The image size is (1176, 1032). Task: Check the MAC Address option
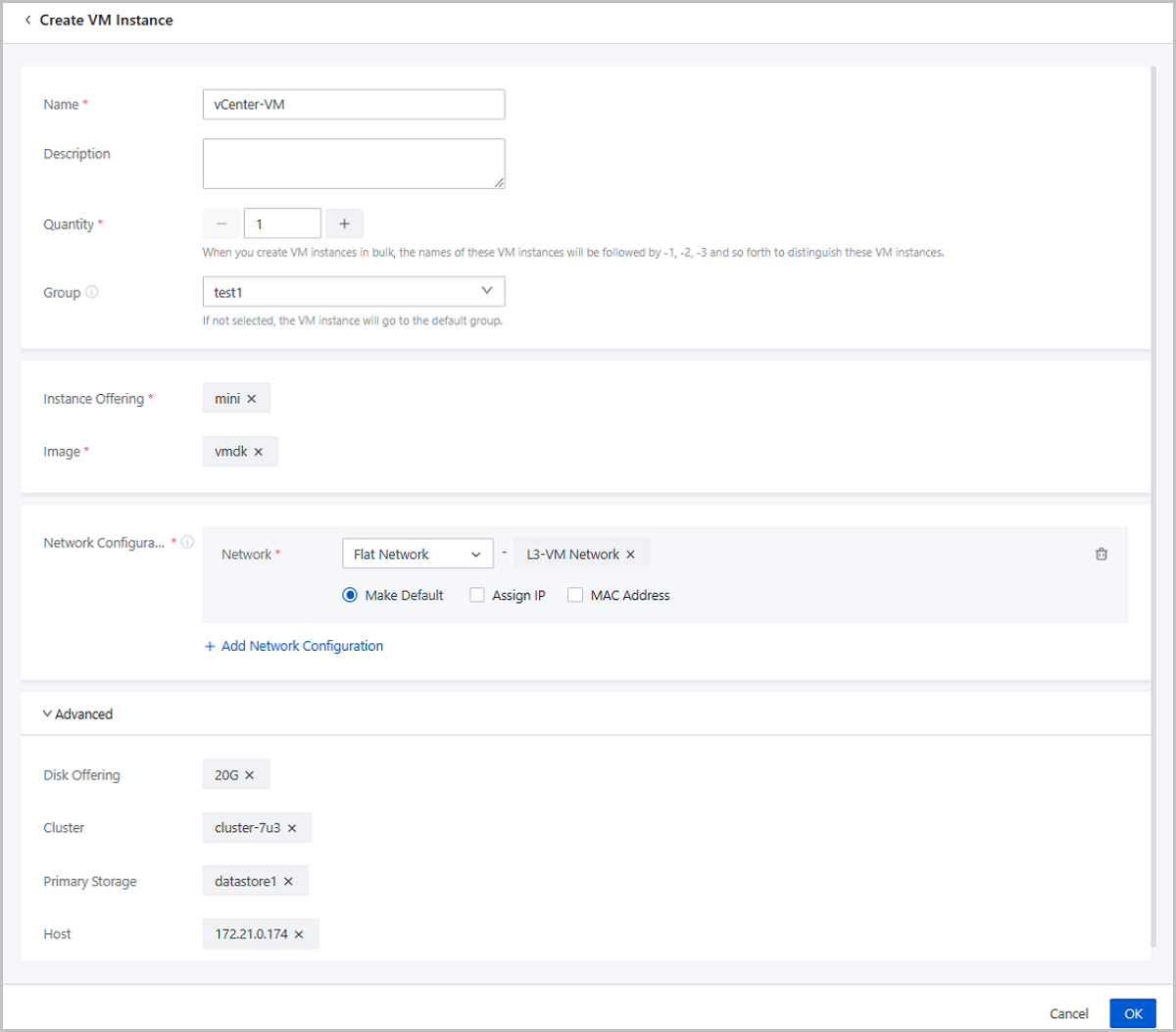tap(575, 595)
